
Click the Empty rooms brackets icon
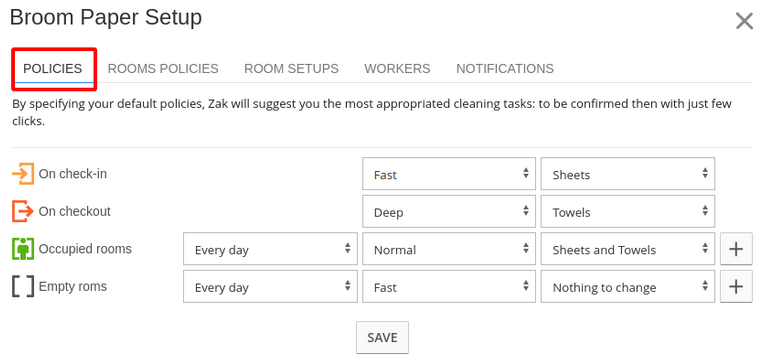click(x=23, y=287)
